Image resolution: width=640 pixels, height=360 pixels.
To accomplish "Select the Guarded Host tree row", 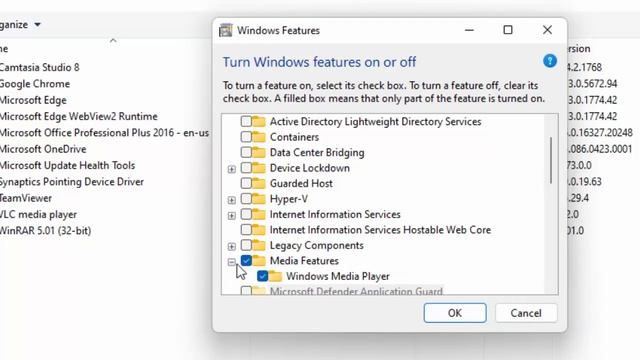I will [x=301, y=183].
